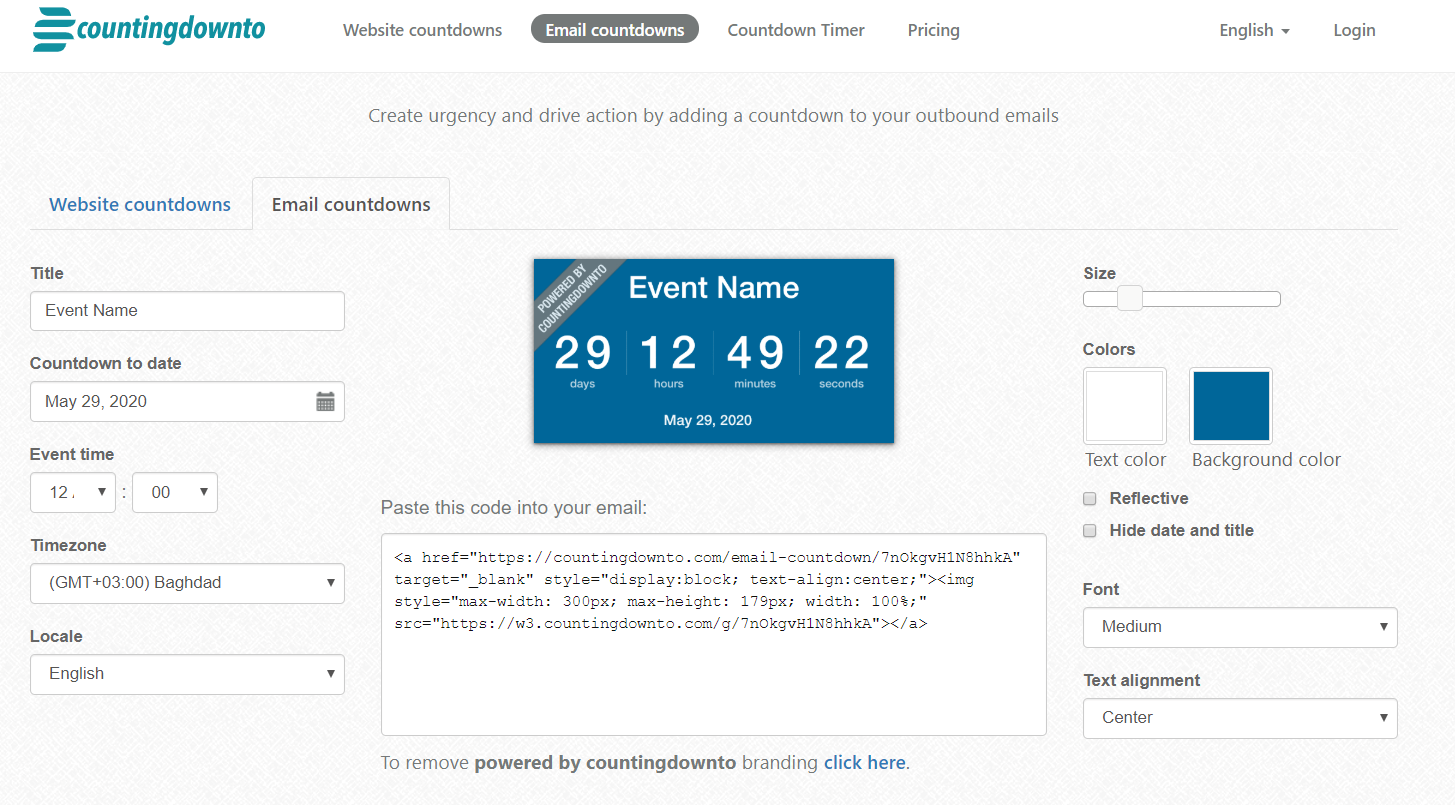The height and width of the screenshot is (805, 1455).
Task: Pick the white Text color swatch
Action: click(x=1124, y=406)
